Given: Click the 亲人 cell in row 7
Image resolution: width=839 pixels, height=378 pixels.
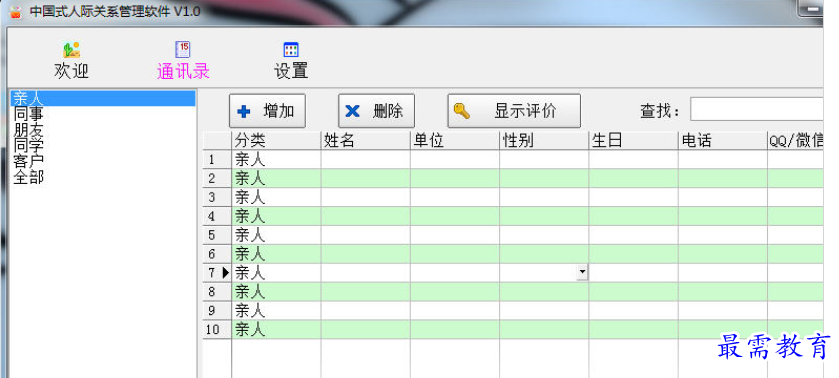Looking at the screenshot, I should [x=276, y=273].
